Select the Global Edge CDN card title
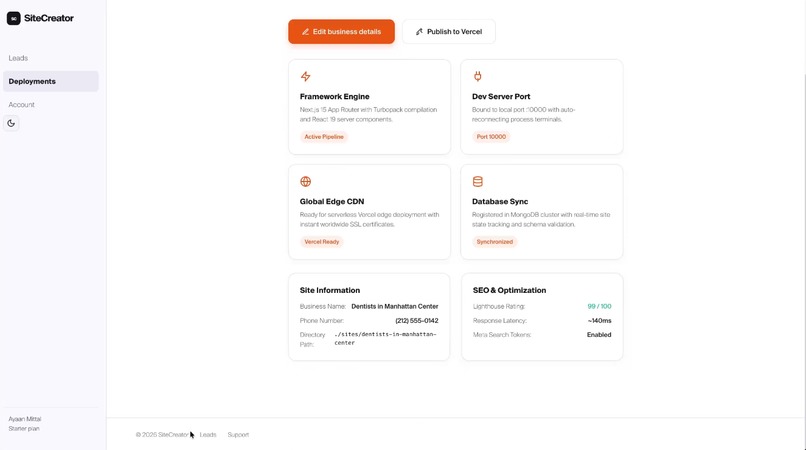806x450 pixels. (332, 202)
